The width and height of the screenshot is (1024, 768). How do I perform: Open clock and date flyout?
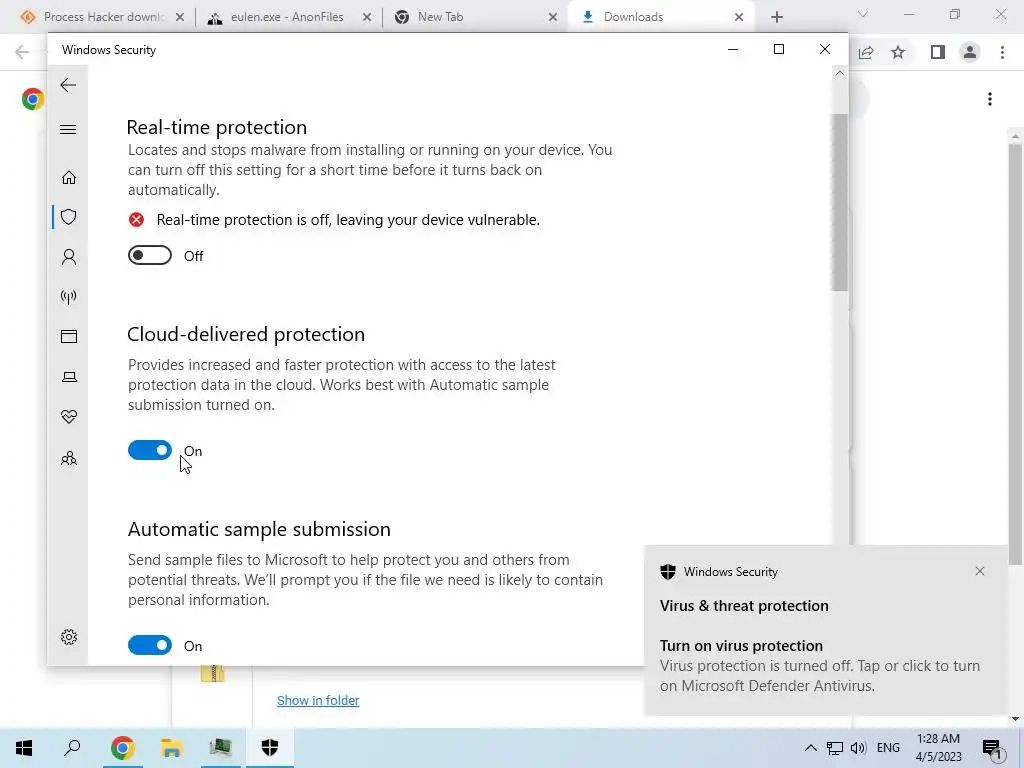click(x=938, y=748)
